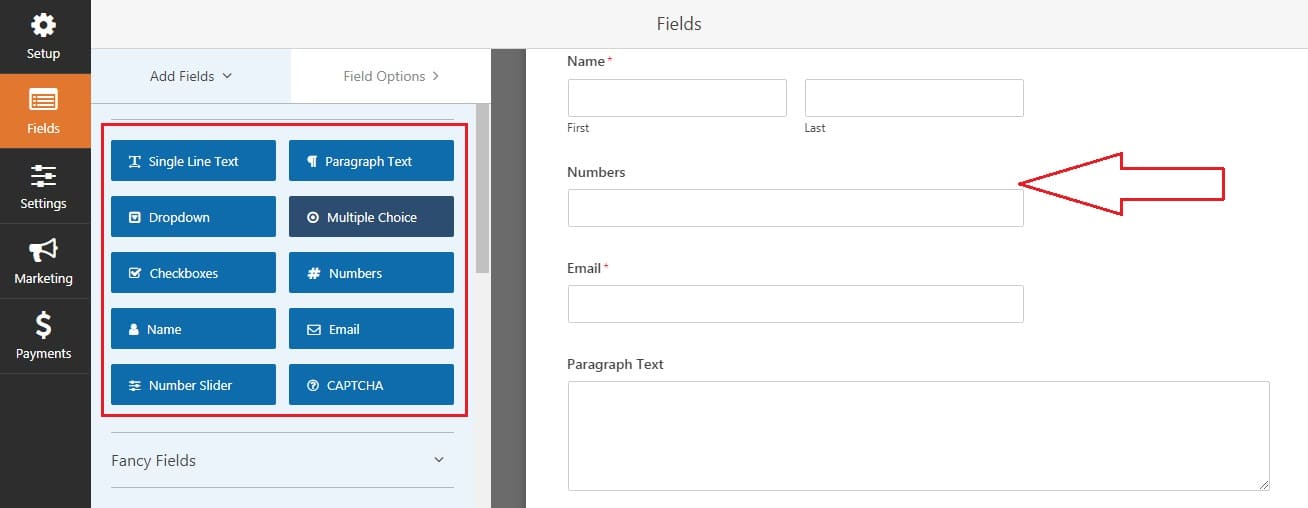Add a Numbers field button
This screenshot has width=1308, height=508.
pos(371,273)
